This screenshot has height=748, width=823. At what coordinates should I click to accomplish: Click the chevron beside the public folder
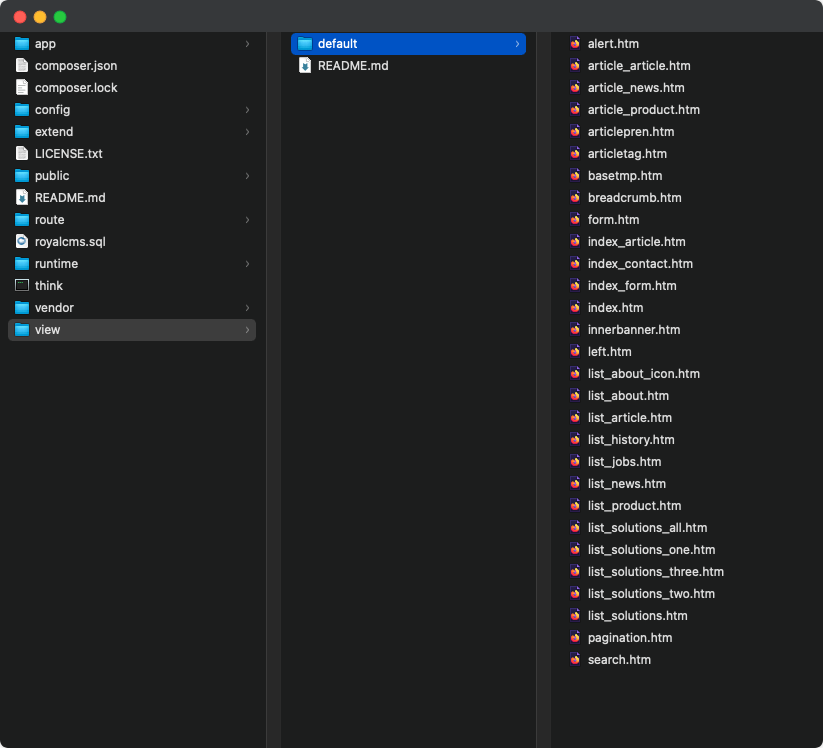pos(247,176)
